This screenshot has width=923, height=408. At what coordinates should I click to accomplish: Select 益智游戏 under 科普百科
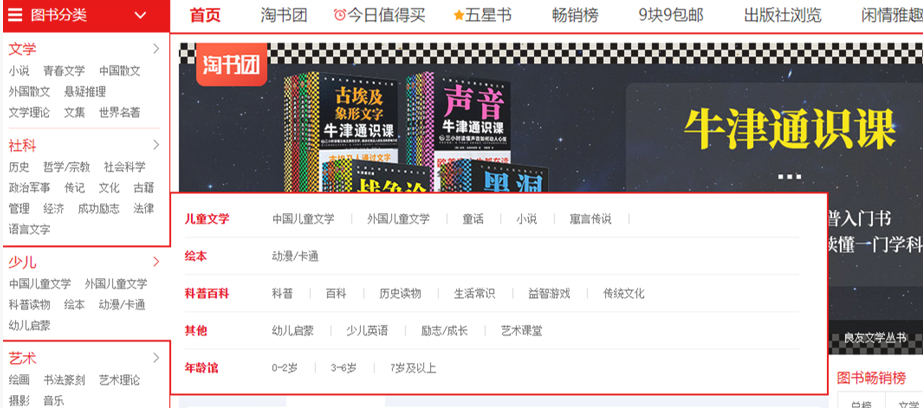tap(549, 294)
